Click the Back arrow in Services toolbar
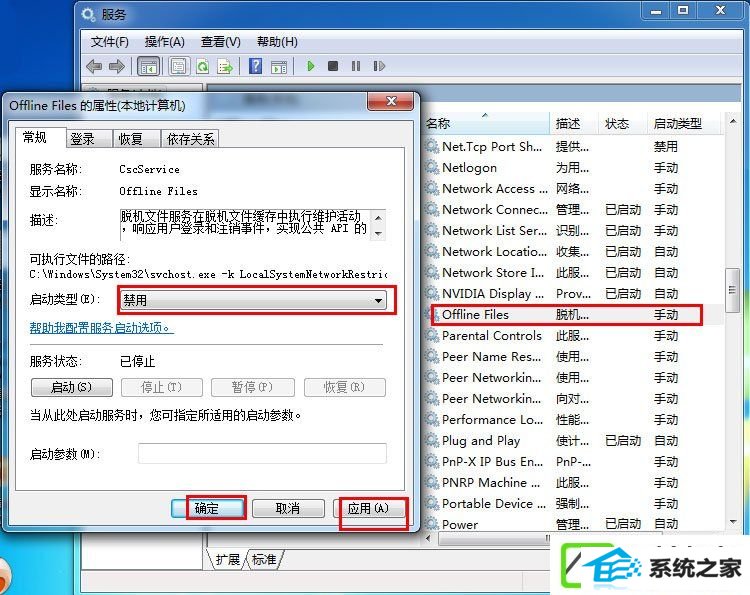Screen dimensions: 750x595 click(x=94, y=66)
